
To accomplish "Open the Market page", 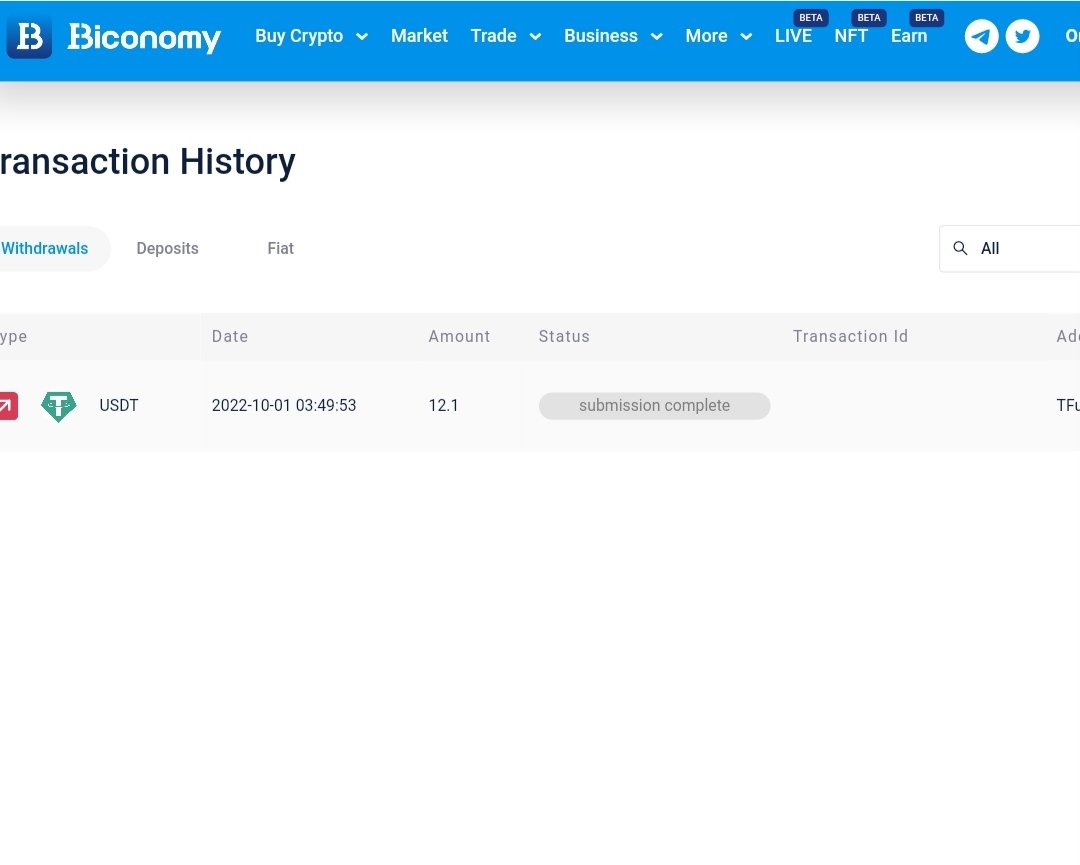I will (x=419, y=36).
